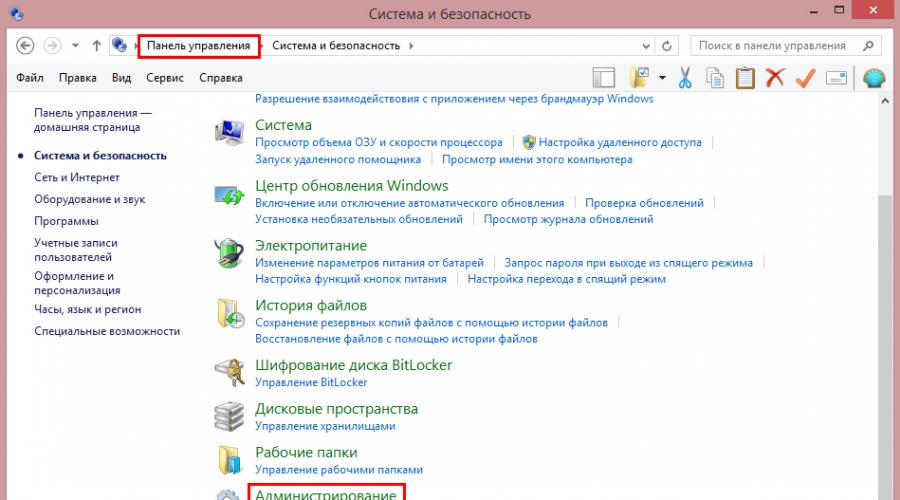Open the Вид menu
This screenshot has width=900, height=500.
coord(121,77)
